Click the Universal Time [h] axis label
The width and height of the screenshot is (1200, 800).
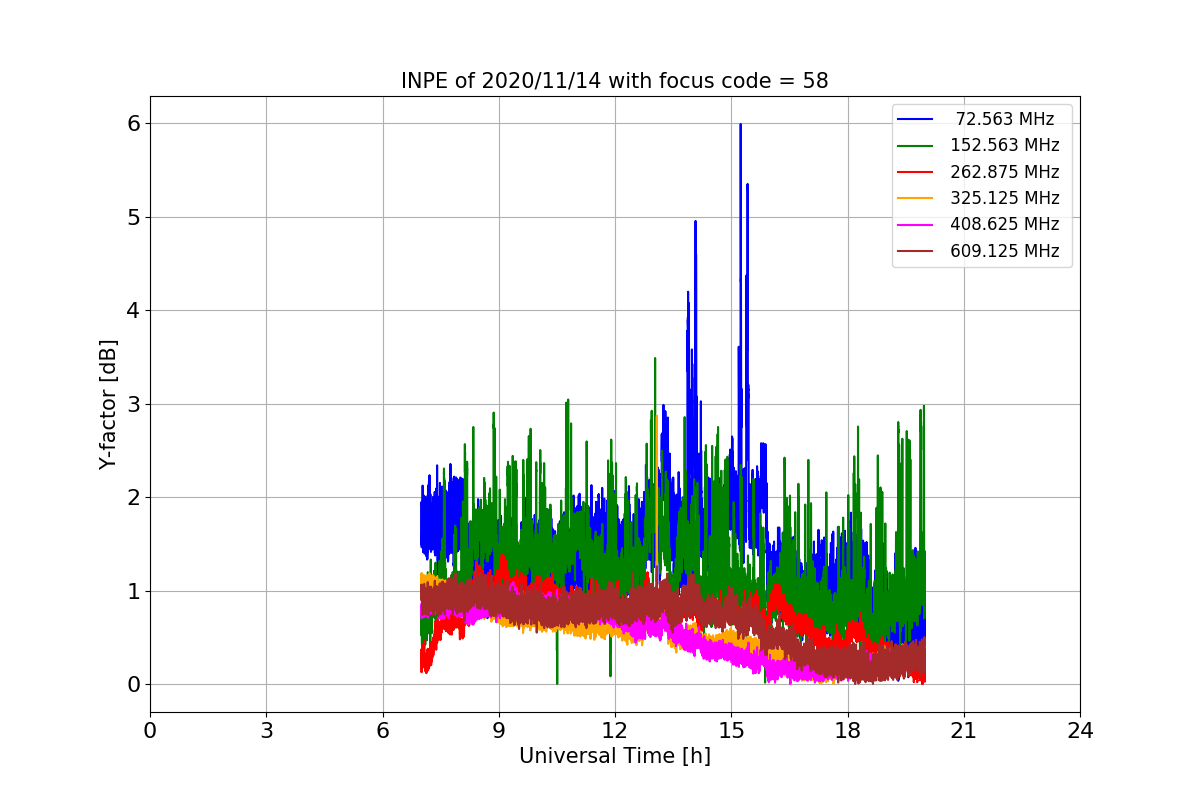(614, 756)
